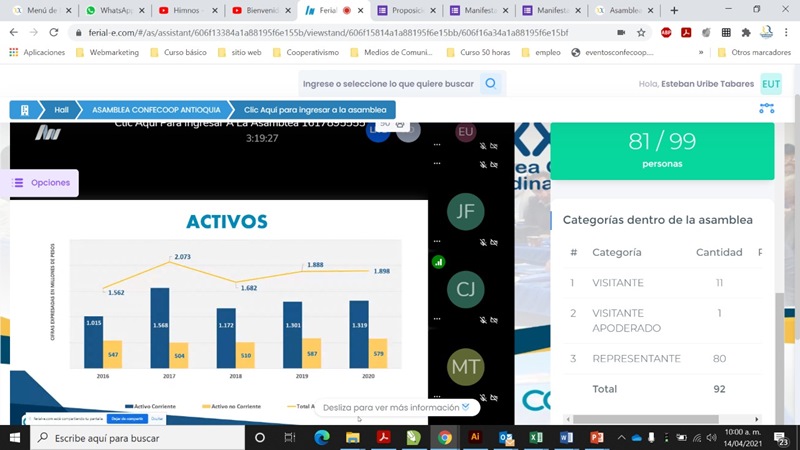Click the categories table horizontal scrollbar
The image size is (800, 450).
click(x=645, y=419)
